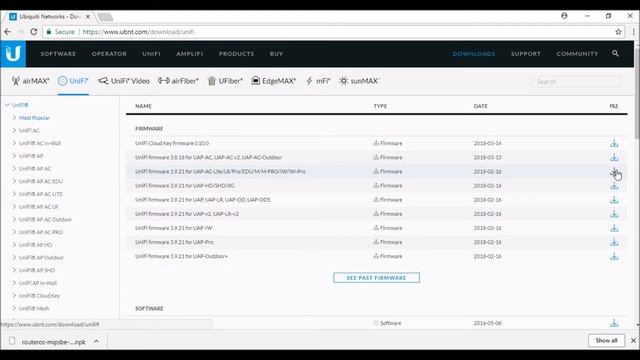
Task: Download firmware 3.9.21 for UAP-Pro file
Action: (614, 242)
